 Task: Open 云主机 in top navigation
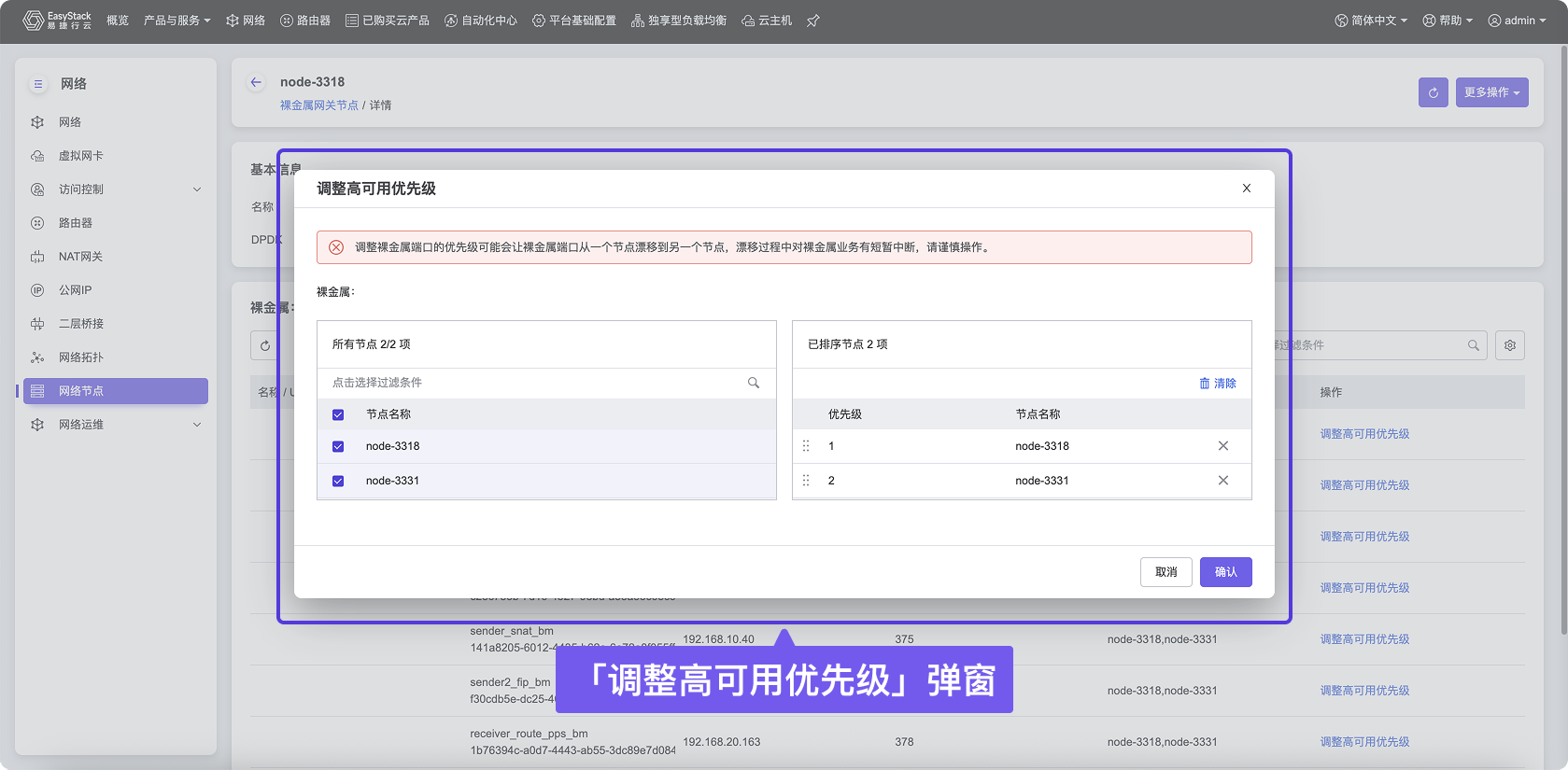coord(767,21)
